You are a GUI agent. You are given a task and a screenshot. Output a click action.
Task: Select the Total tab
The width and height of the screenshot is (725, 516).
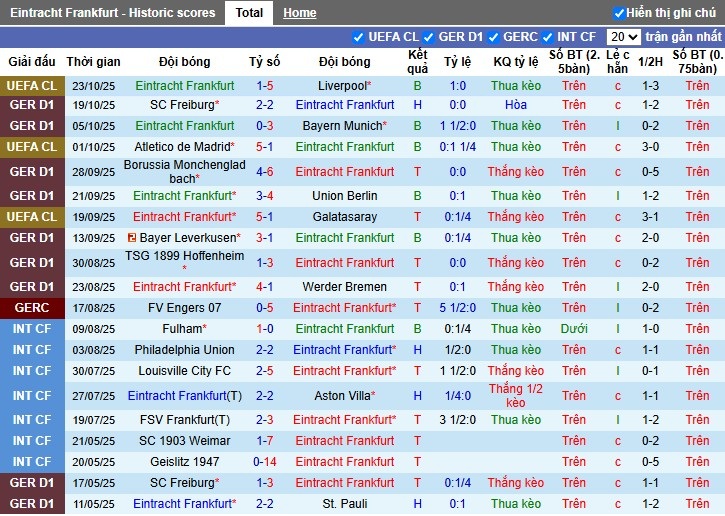(249, 13)
